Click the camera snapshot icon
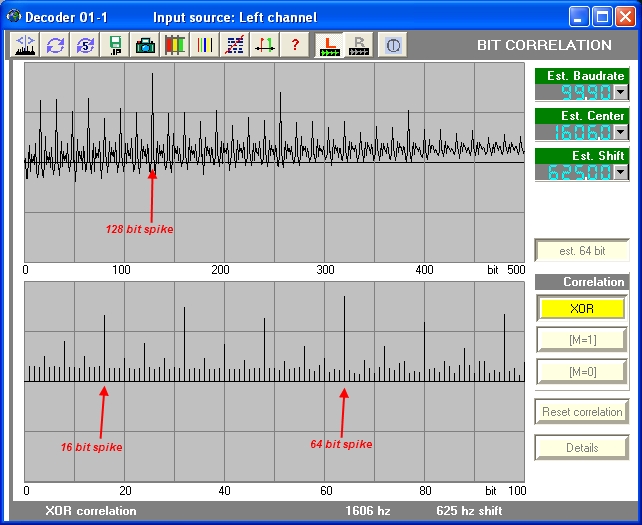642x525 pixels. click(x=145, y=45)
